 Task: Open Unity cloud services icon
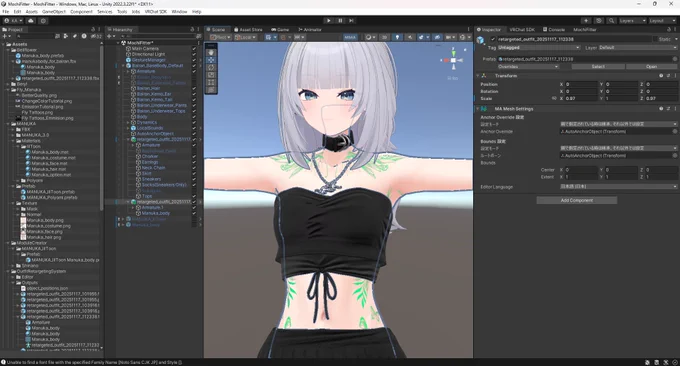[x=31, y=21]
